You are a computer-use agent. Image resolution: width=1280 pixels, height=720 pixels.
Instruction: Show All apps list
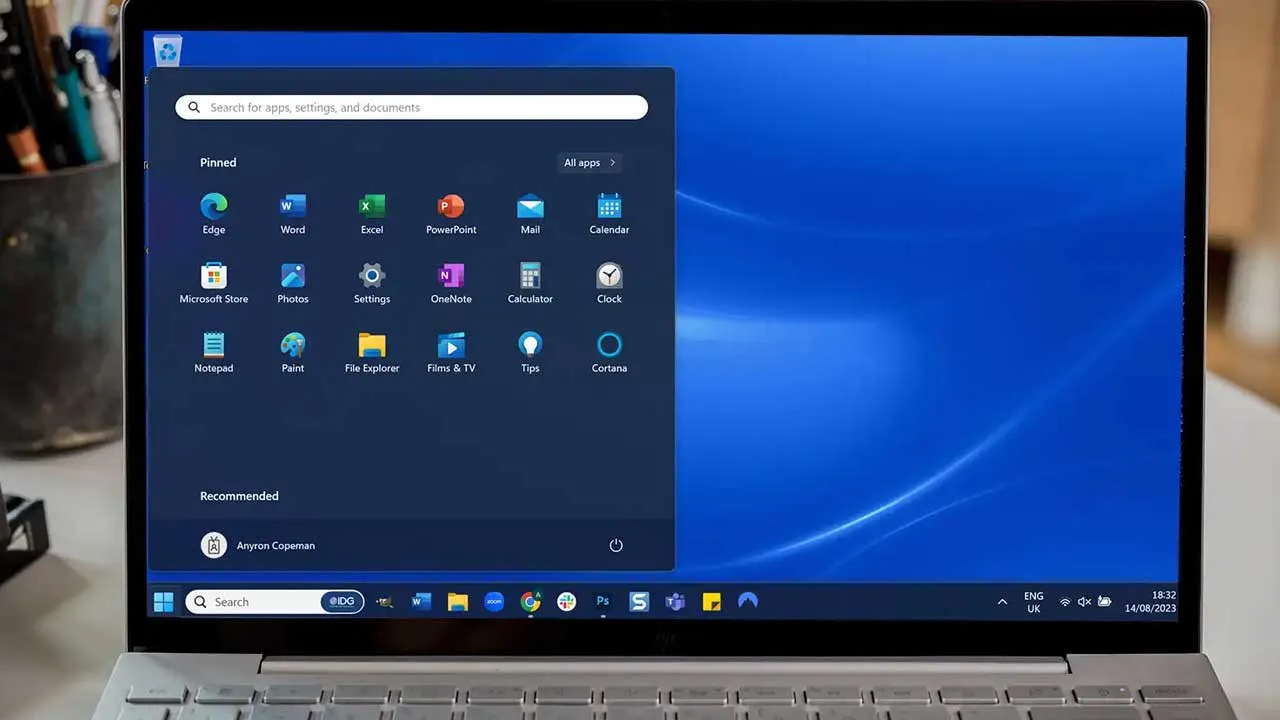(589, 162)
